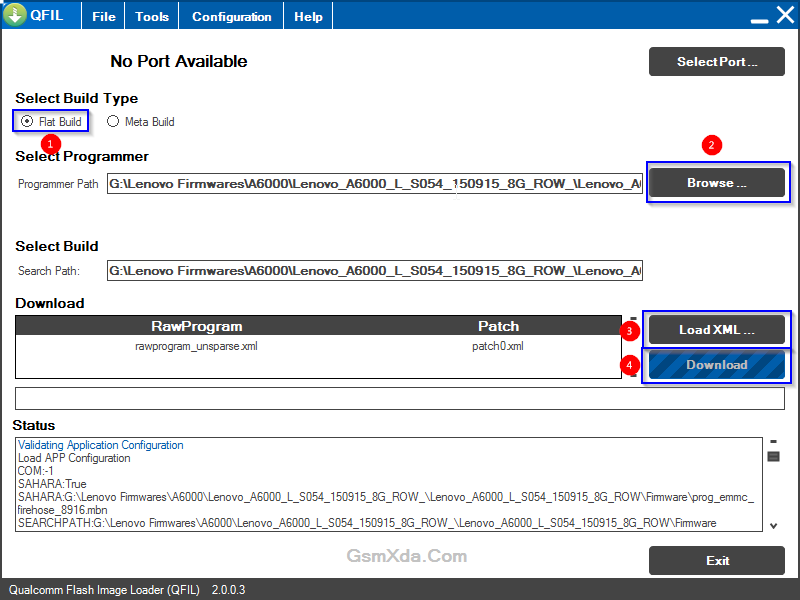The image size is (800, 600).
Task: Select the Meta Build radio button
Action: (113, 121)
